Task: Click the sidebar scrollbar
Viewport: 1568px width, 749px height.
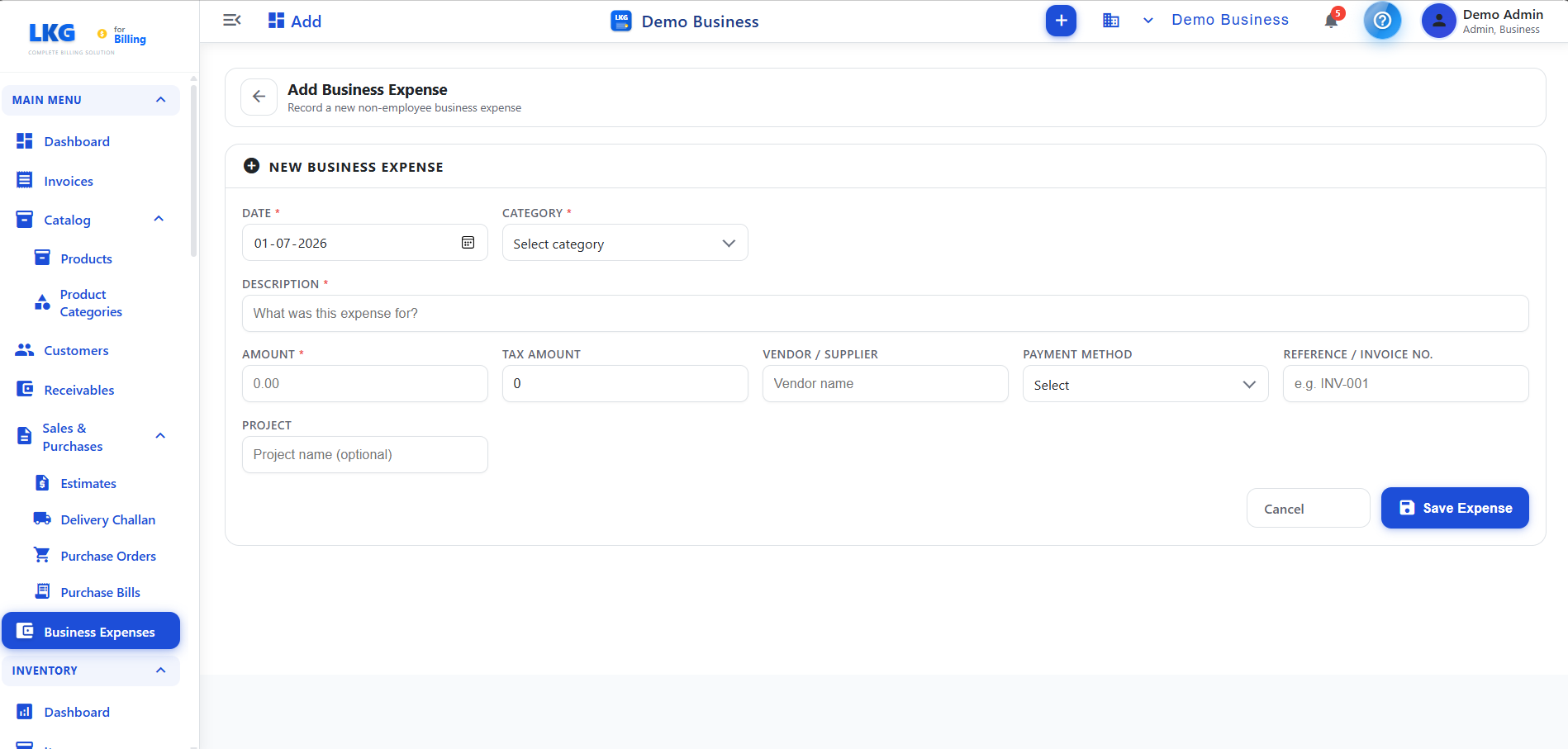Action: pyautogui.click(x=193, y=169)
